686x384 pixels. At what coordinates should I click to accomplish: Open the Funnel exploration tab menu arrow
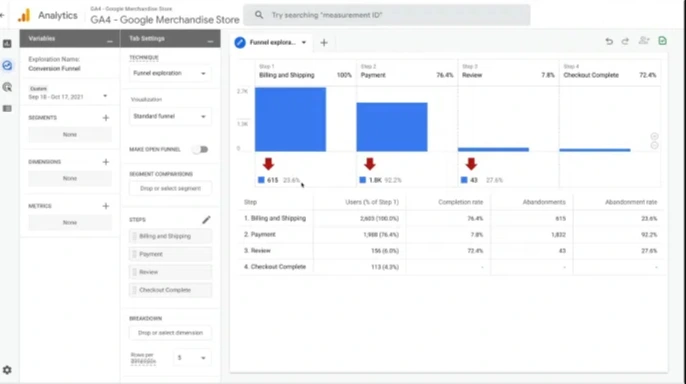click(x=304, y=42)
